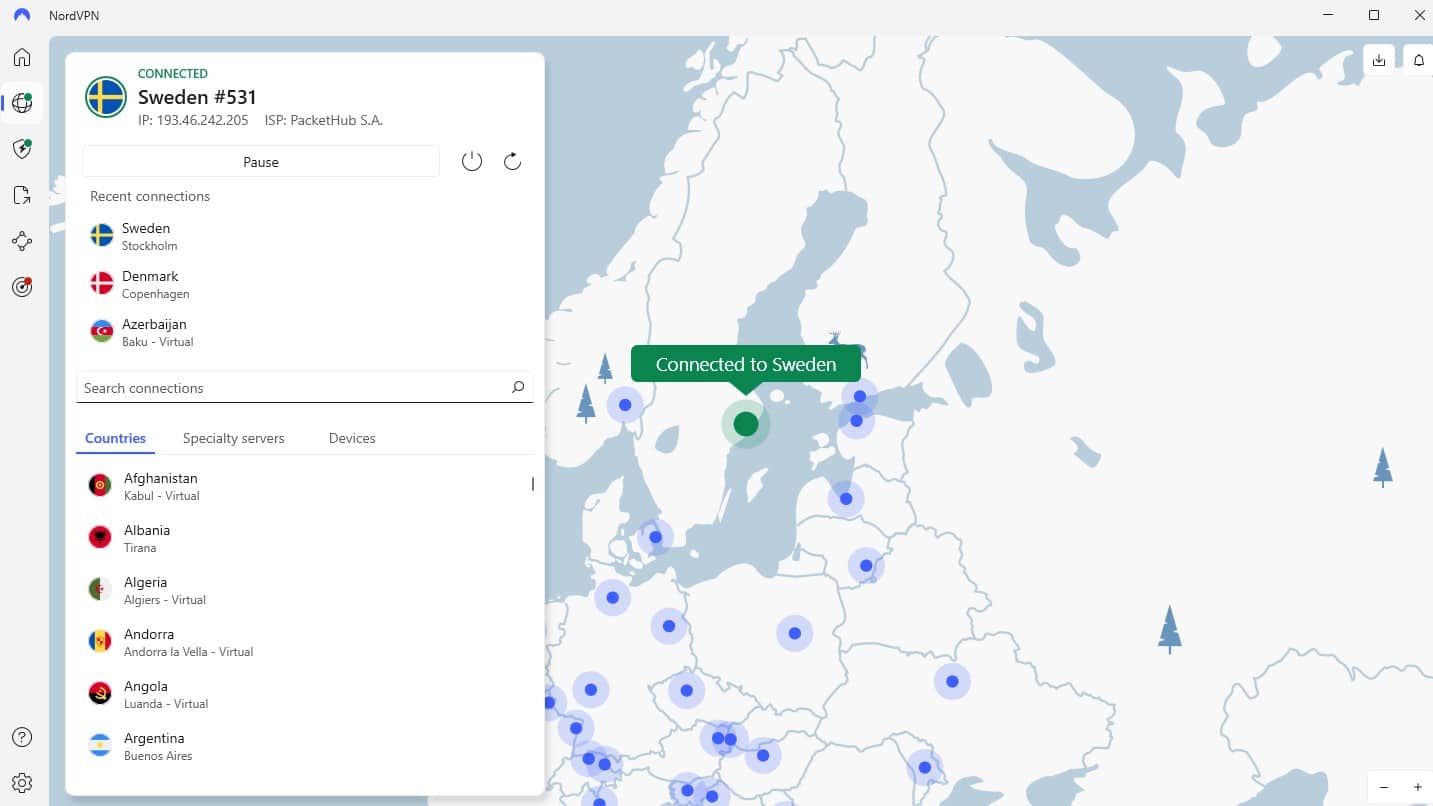
Task: Open the globe VPN icon in sidebar
Action: point(22,103)
